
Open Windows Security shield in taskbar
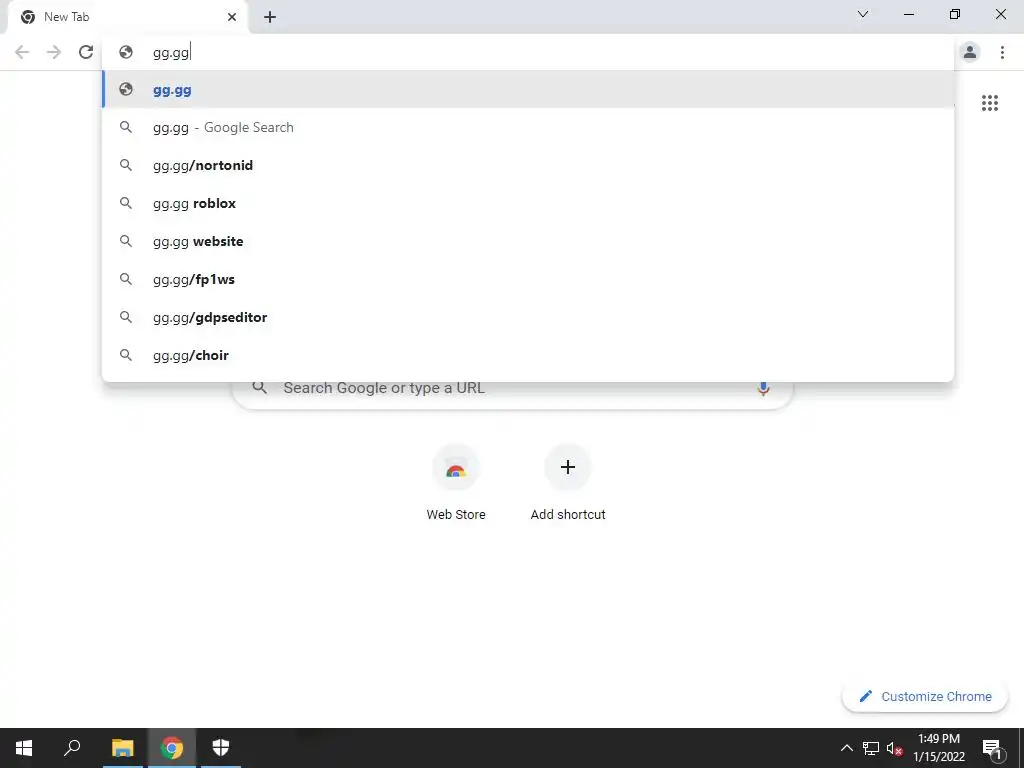[221, 748]
